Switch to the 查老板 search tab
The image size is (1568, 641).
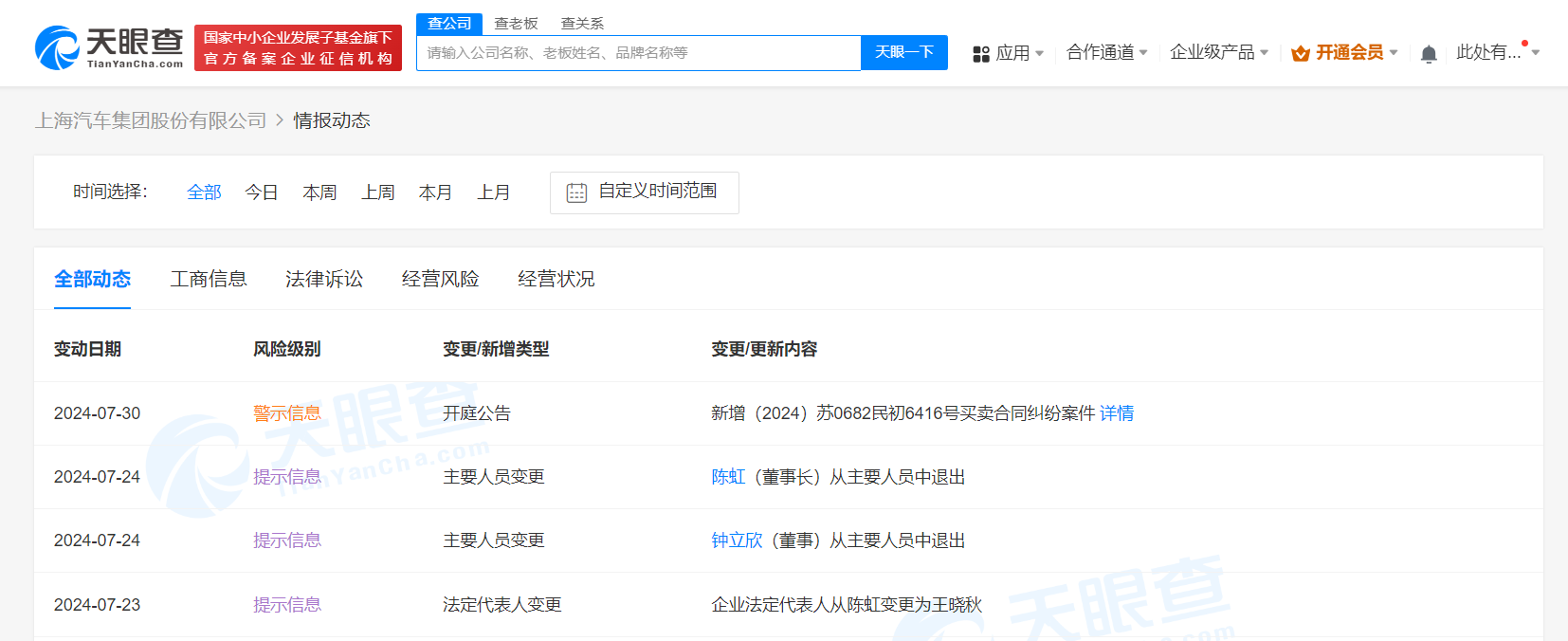tap(516, 24)
